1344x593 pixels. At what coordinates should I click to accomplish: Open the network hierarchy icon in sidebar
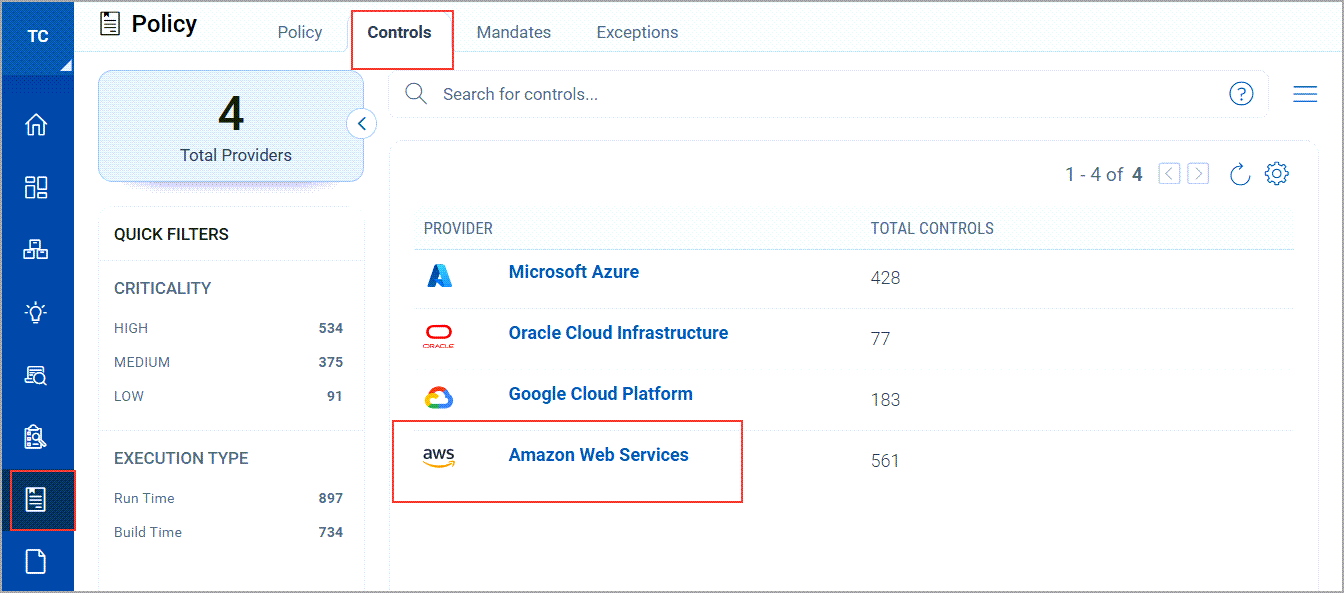tap(36, 250)
